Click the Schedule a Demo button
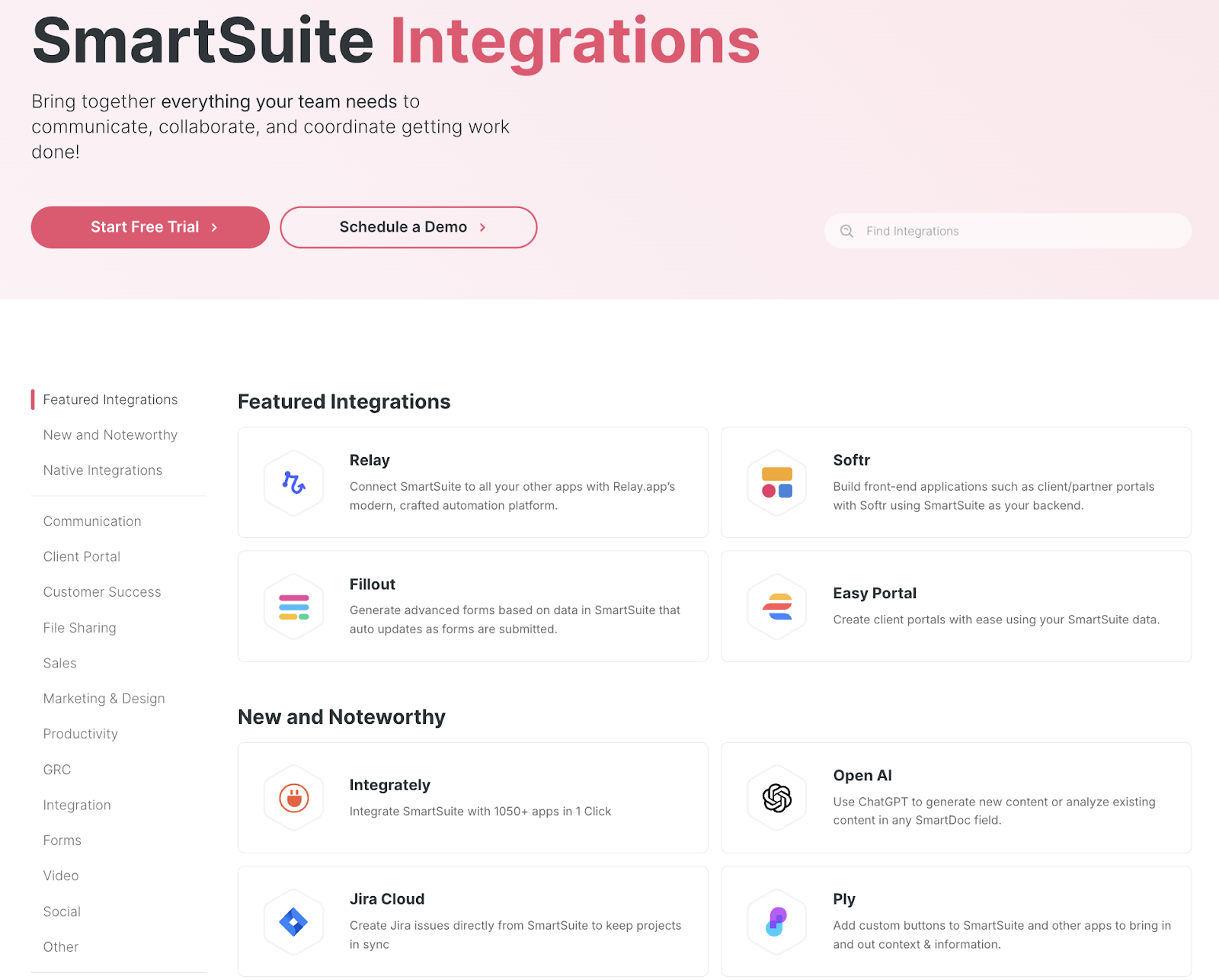 (408, 227)
